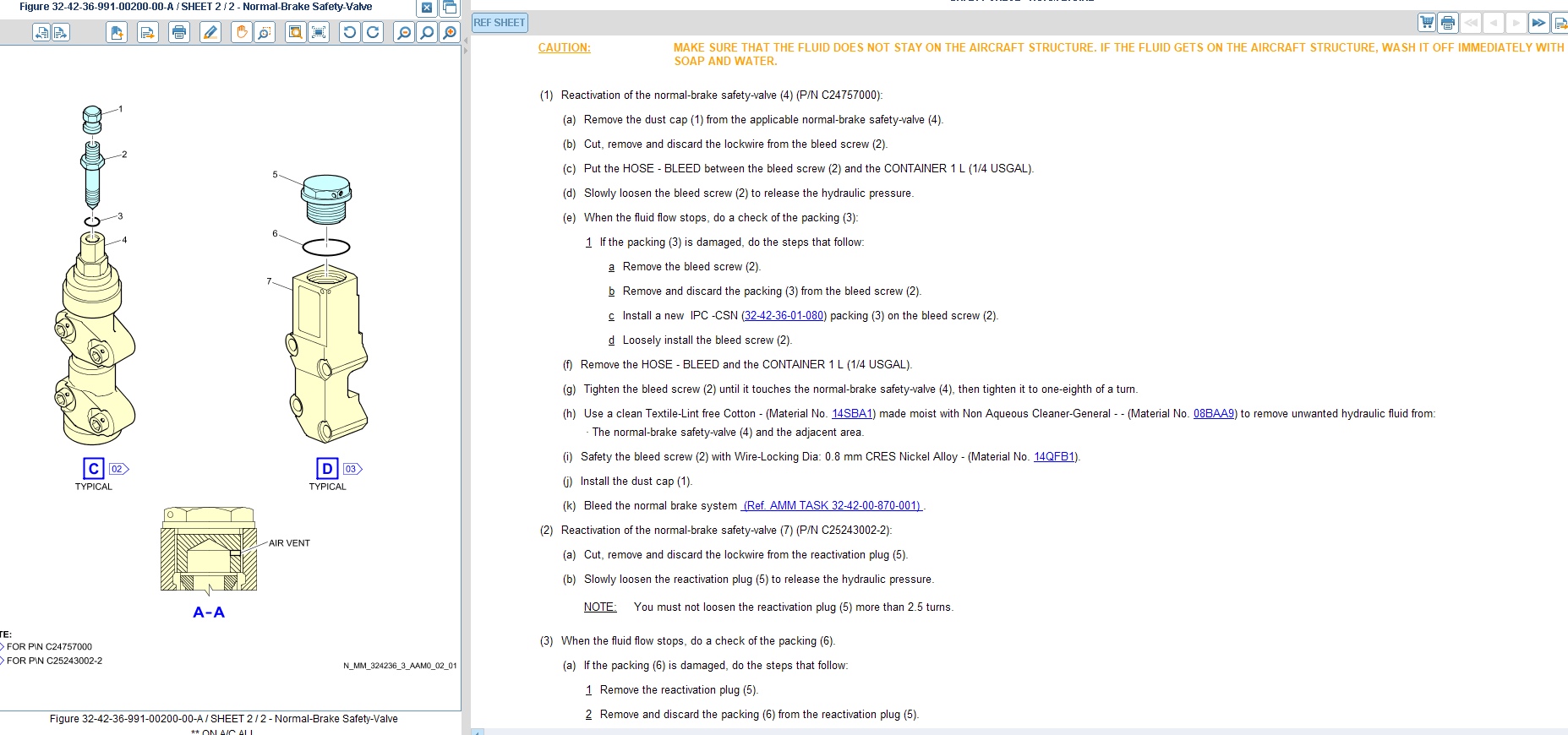Screen dimensions: 1568x735
Task: Open material link 14QFB1
Action: 1055,457
